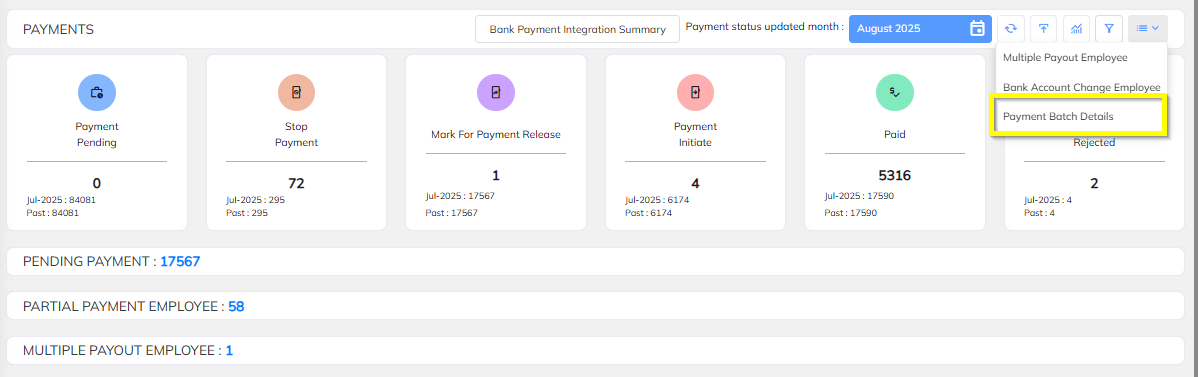Click partial payment employee count 58
The image size is (1198, 377).
[236, 307]
